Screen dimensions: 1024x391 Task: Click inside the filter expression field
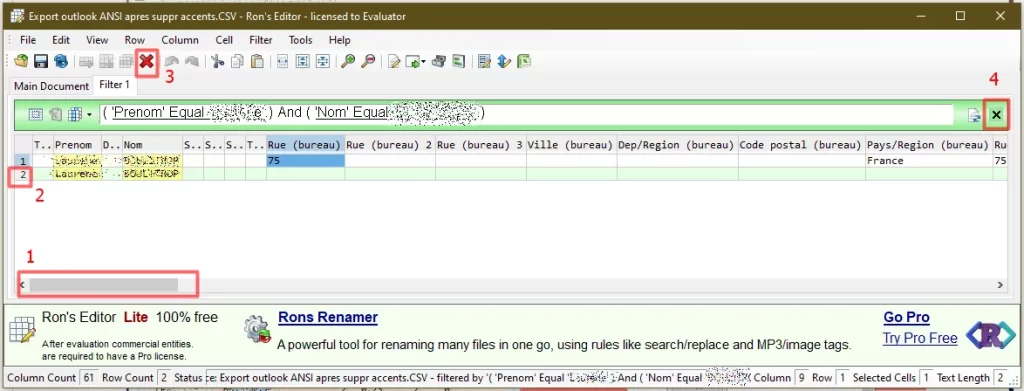point(526,114)
